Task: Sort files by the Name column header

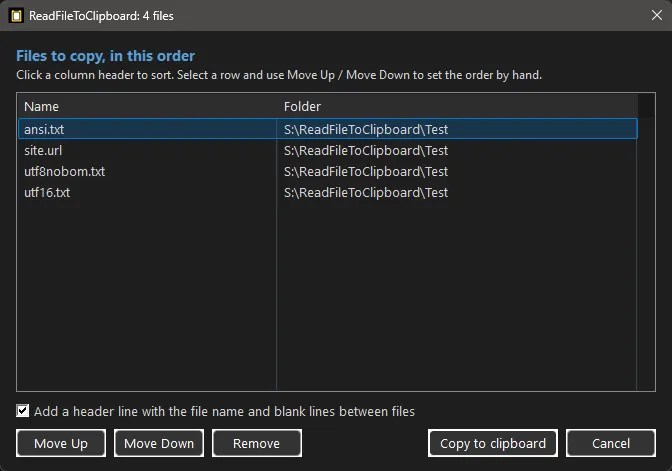Action: click(x=147, y=106)
